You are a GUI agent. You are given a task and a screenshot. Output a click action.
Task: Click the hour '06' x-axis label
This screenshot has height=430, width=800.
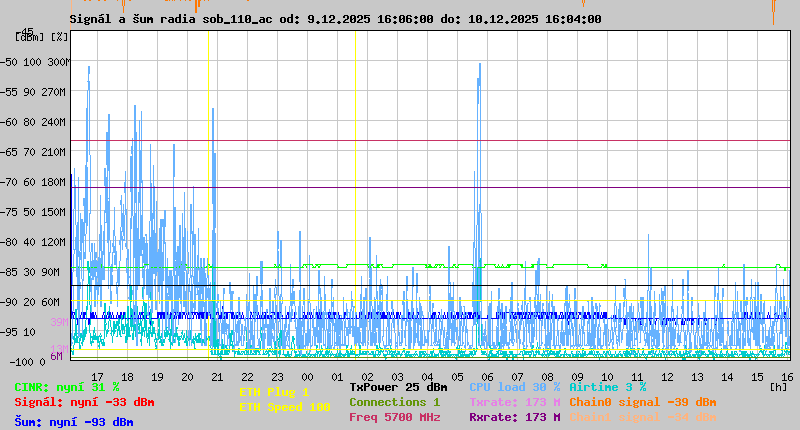(x=487, y=377)
